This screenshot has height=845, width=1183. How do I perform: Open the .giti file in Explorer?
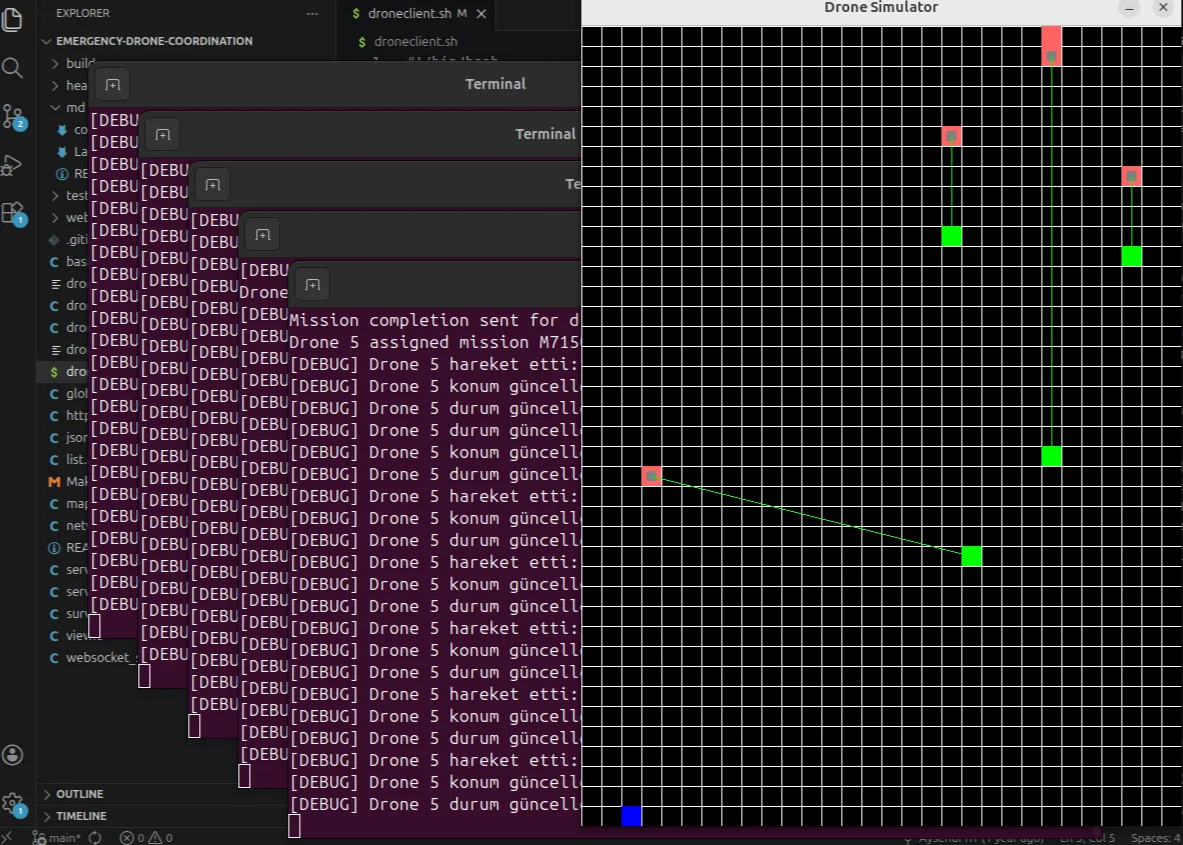pos(68,240)
